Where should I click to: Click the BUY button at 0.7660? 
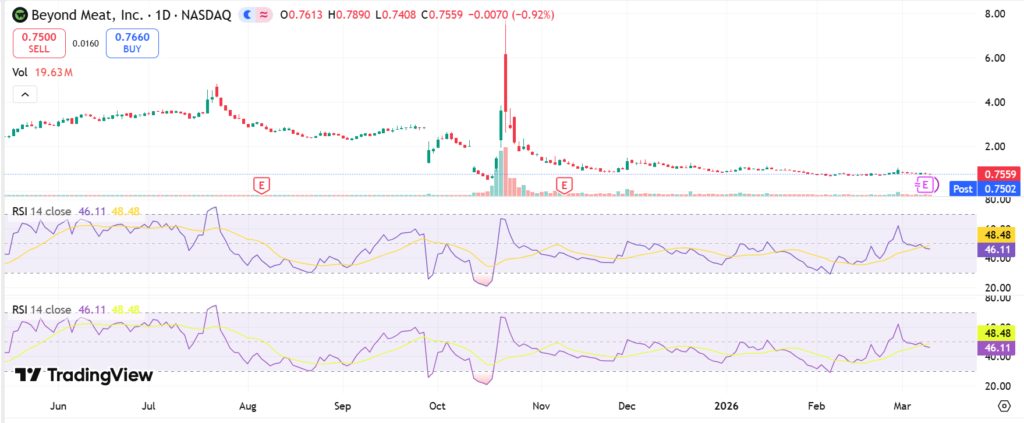(132, 43)
